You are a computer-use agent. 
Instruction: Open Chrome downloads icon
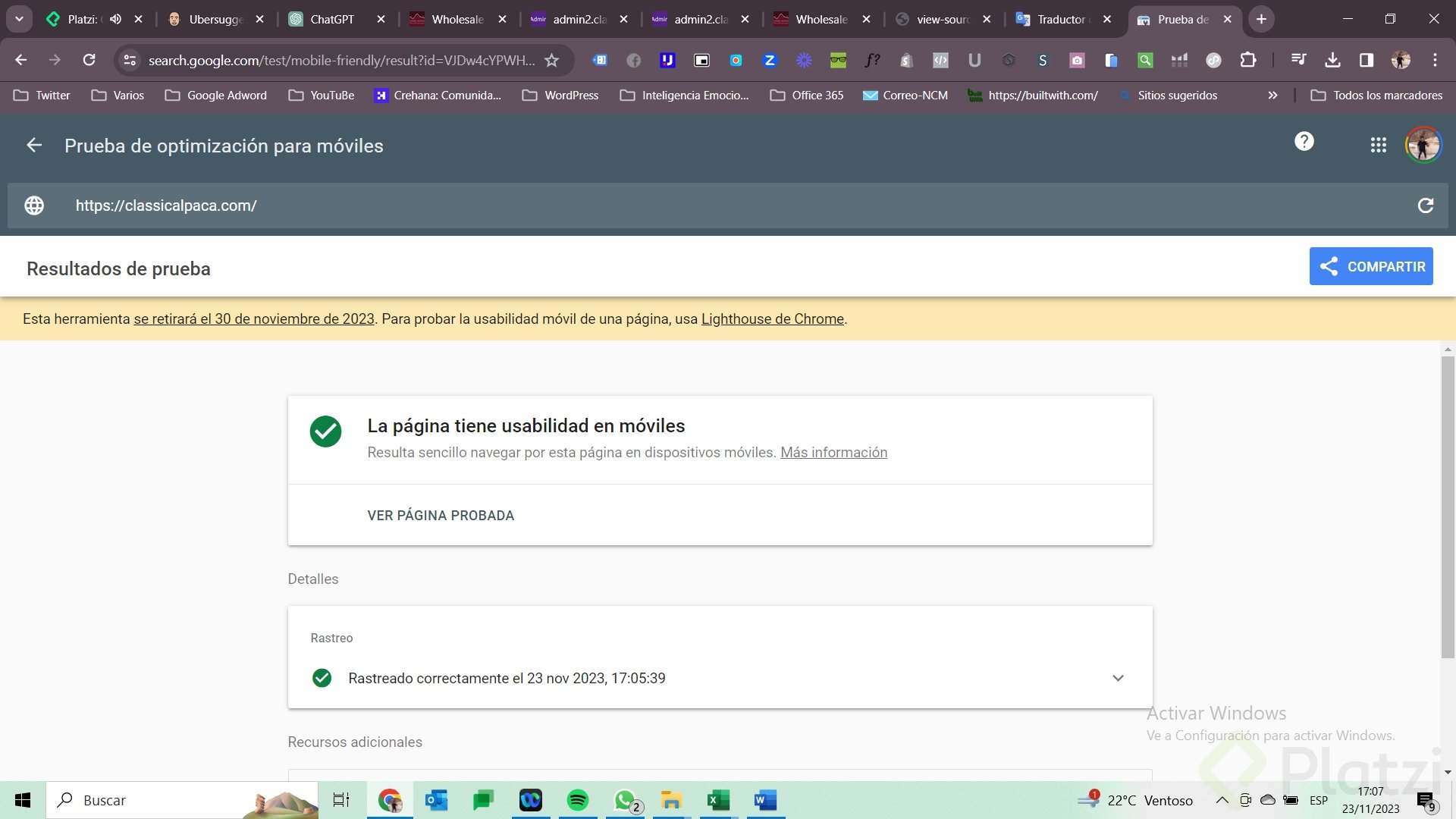point(1332,60)
